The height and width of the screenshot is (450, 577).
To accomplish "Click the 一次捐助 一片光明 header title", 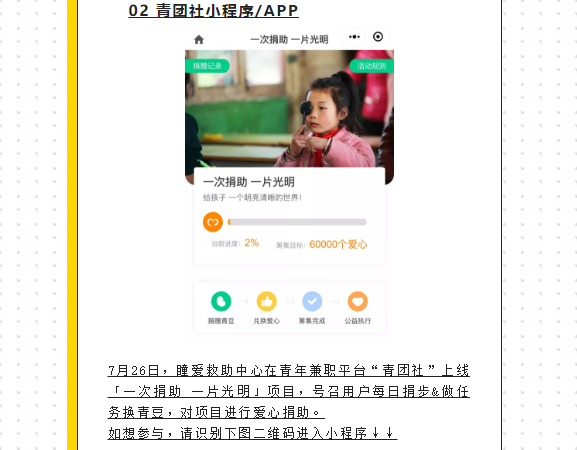I will (x=289, y=39).
